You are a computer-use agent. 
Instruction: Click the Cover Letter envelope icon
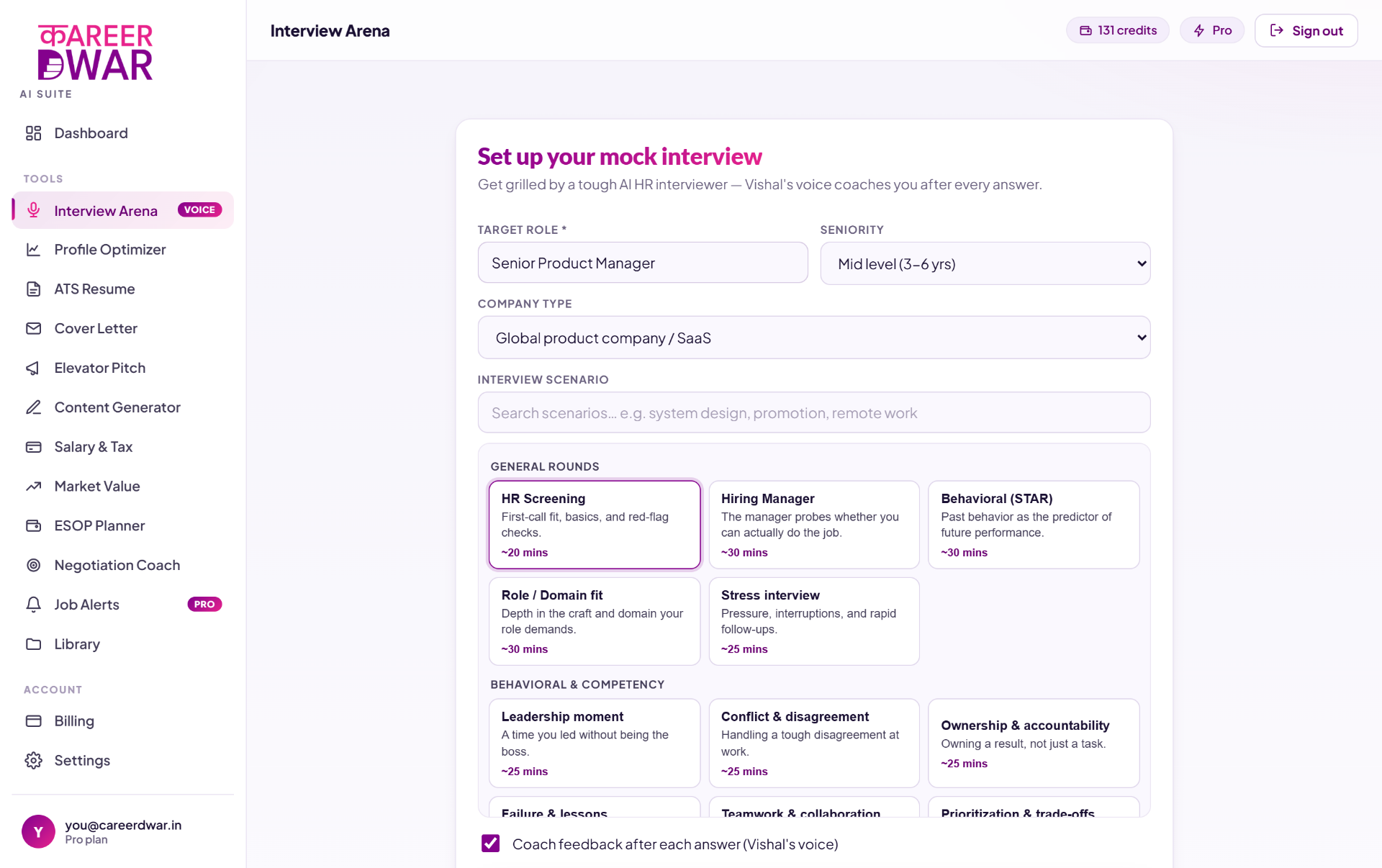tap(34, 328)
